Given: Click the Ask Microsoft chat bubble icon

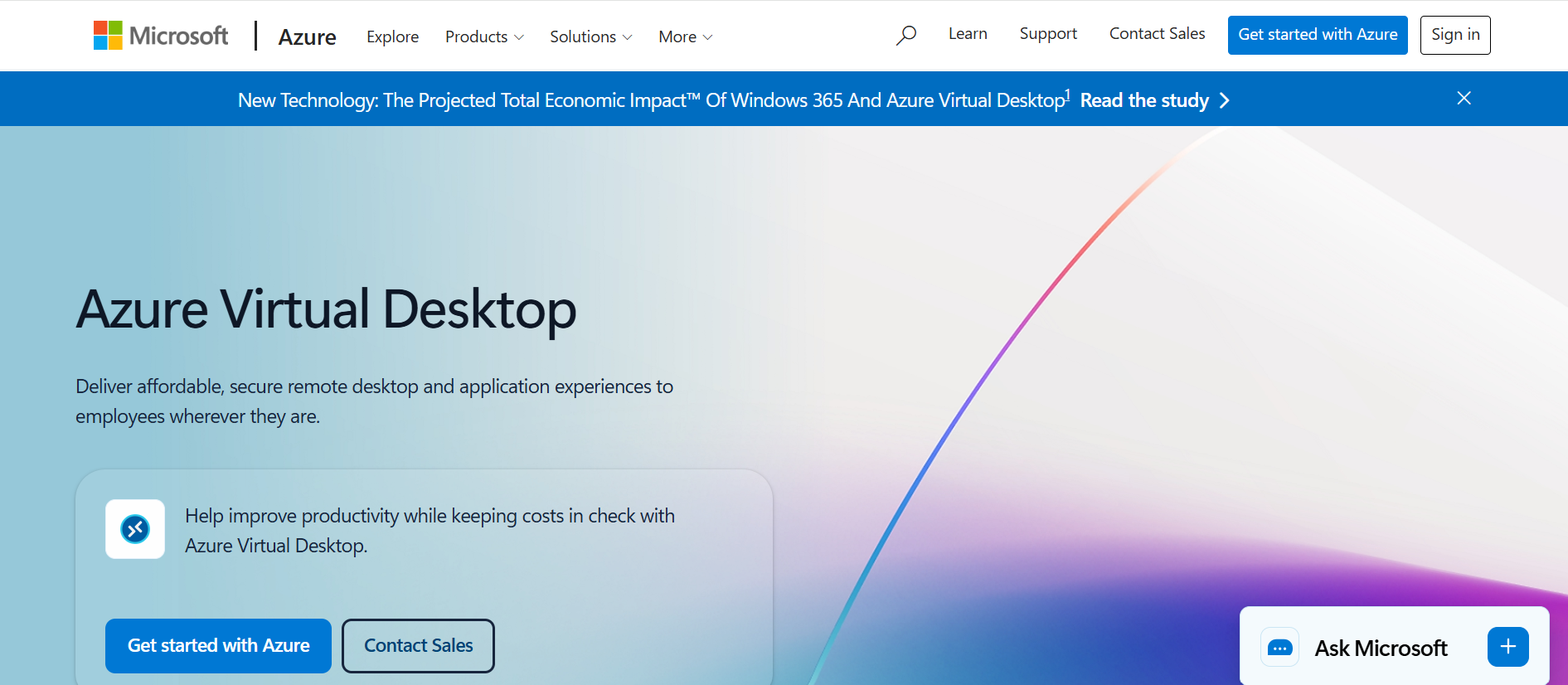Looking at the screenshot, I should click(x=1279, y=648).
